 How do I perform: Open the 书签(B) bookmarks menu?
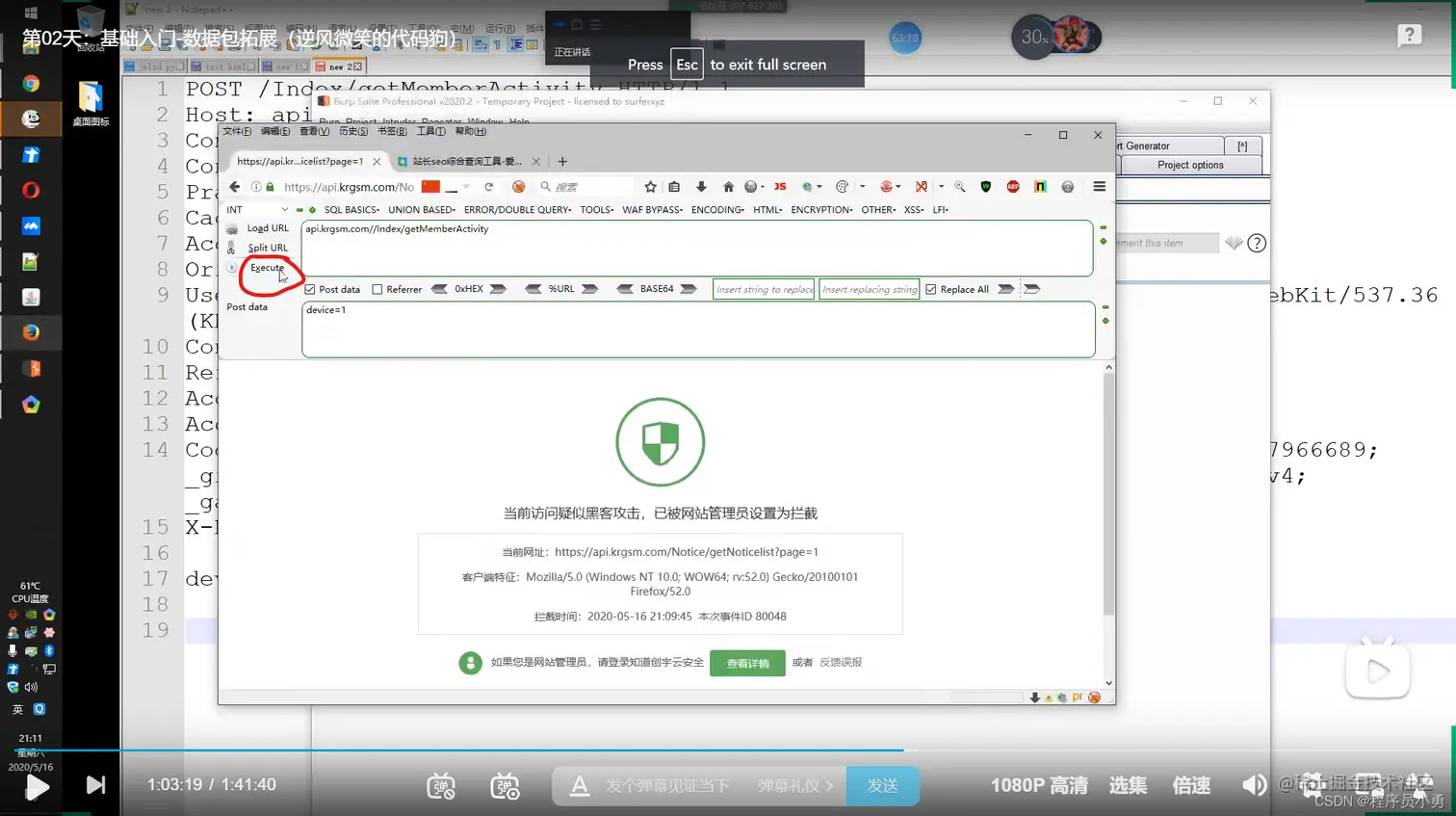coord(392,131)
